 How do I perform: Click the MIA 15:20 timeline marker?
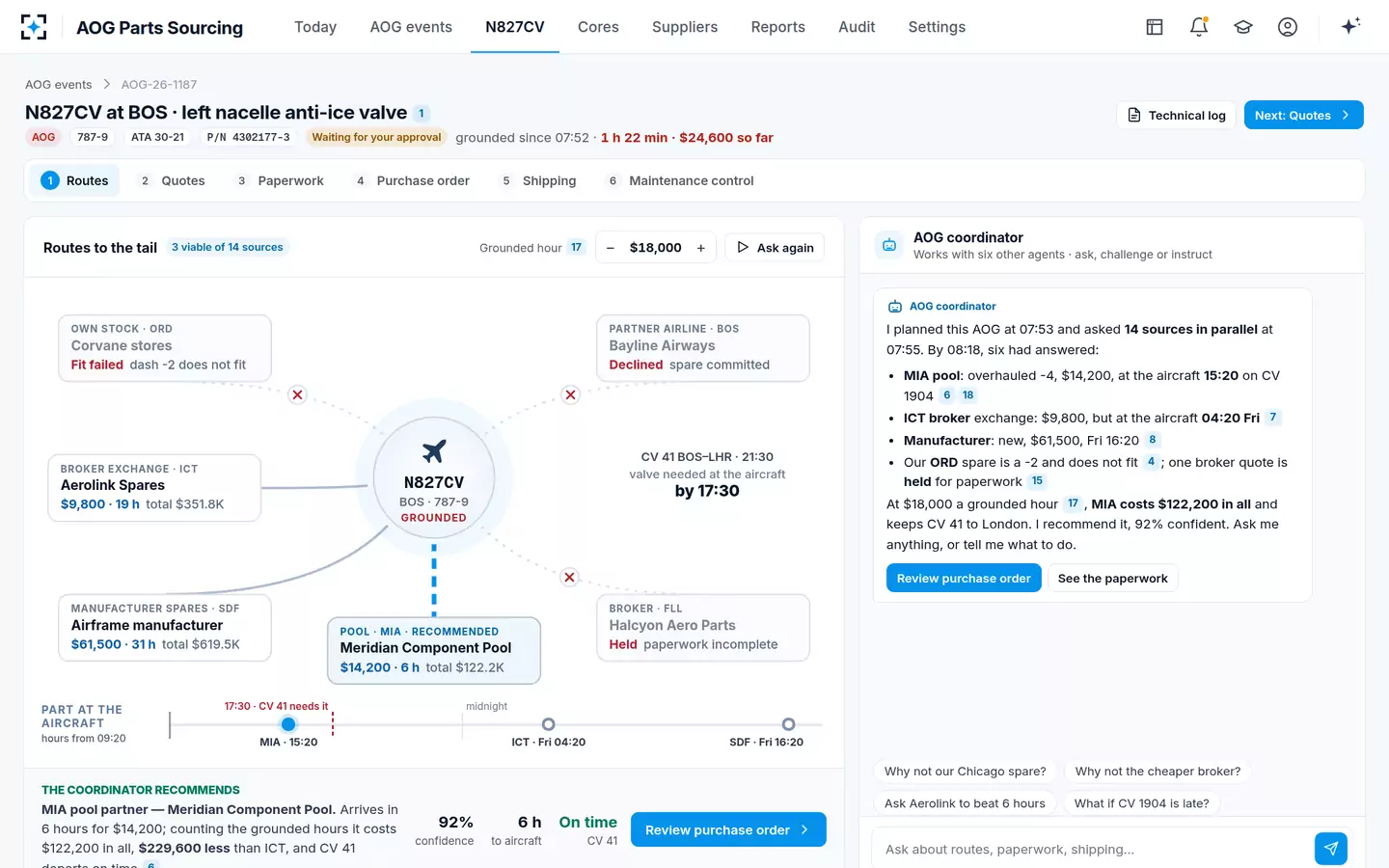pyautogui.click(x=288, y=724)
